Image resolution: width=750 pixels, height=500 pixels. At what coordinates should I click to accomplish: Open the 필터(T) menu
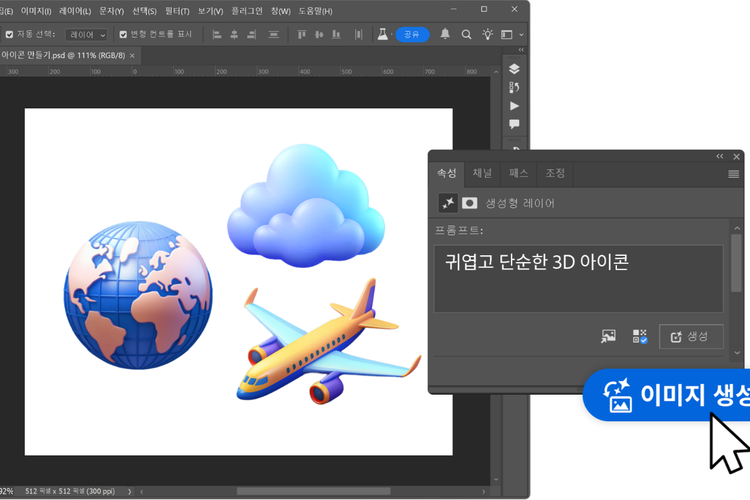click(177, 11)
